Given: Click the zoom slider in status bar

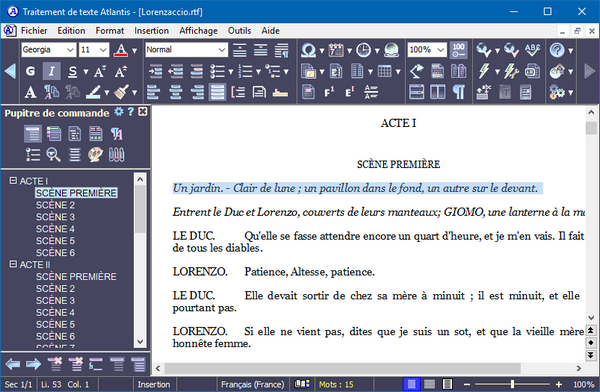Looking at the screenshot, I should click(x=512, y=384).
